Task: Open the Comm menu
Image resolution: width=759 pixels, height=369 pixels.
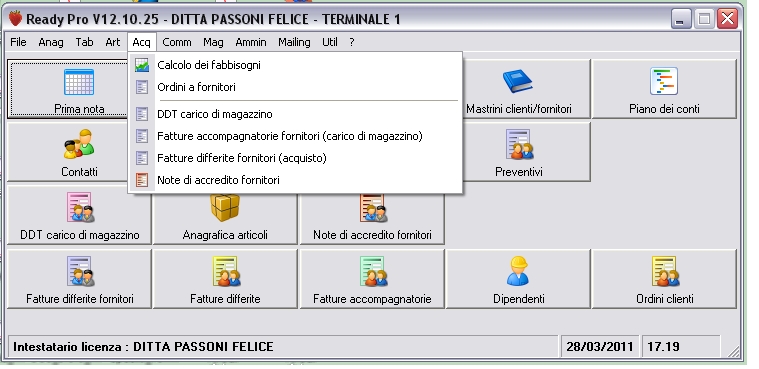Action: [177, 42]
